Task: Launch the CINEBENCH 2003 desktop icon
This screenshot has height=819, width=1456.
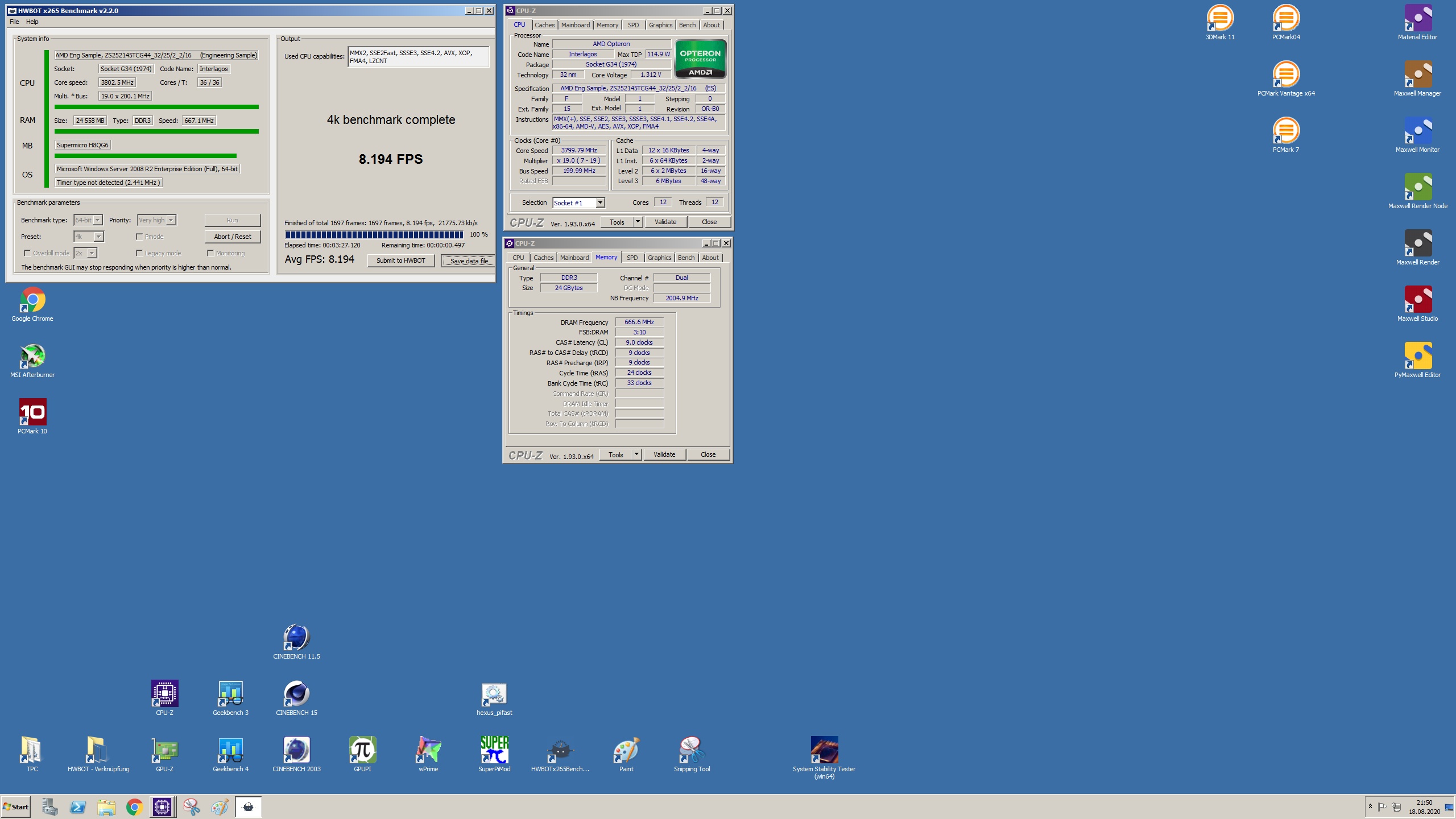Action: point(296,755)
